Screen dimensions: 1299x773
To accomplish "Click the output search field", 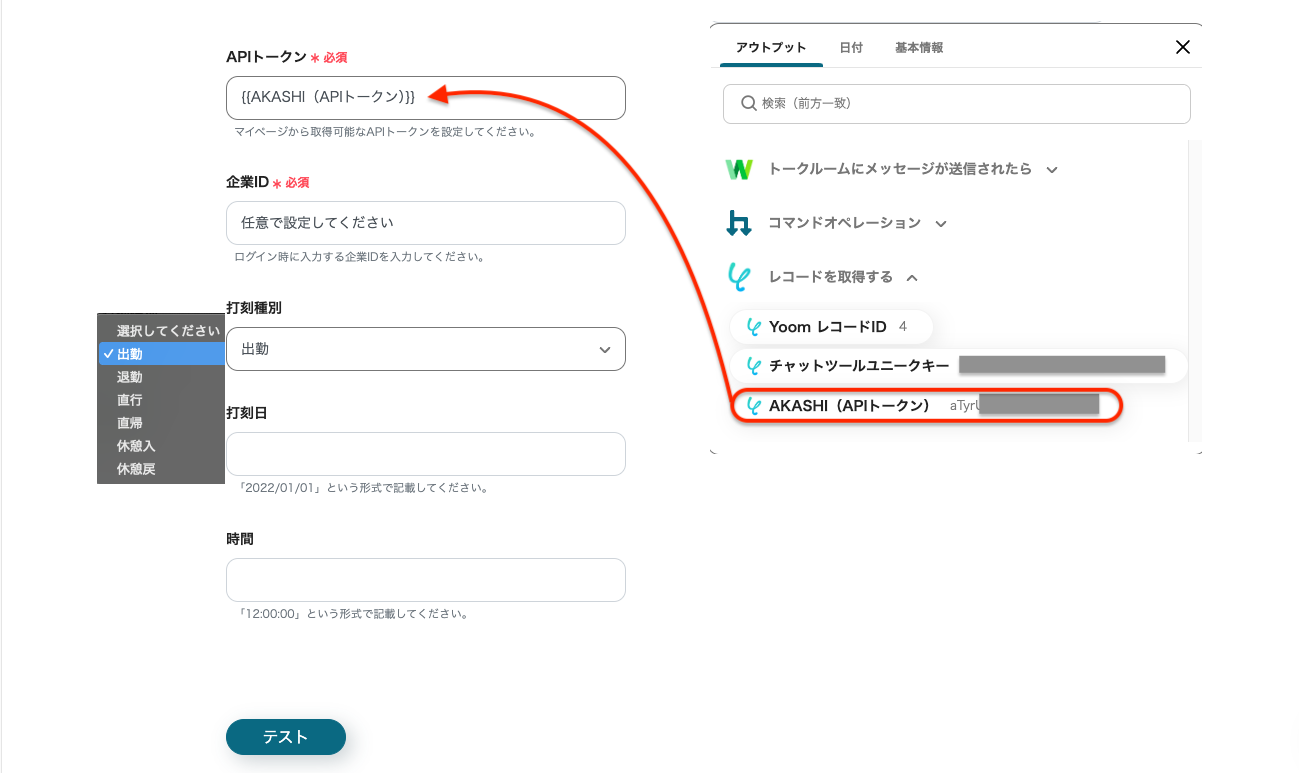I will pyautogui.click(x=957, y=104).
